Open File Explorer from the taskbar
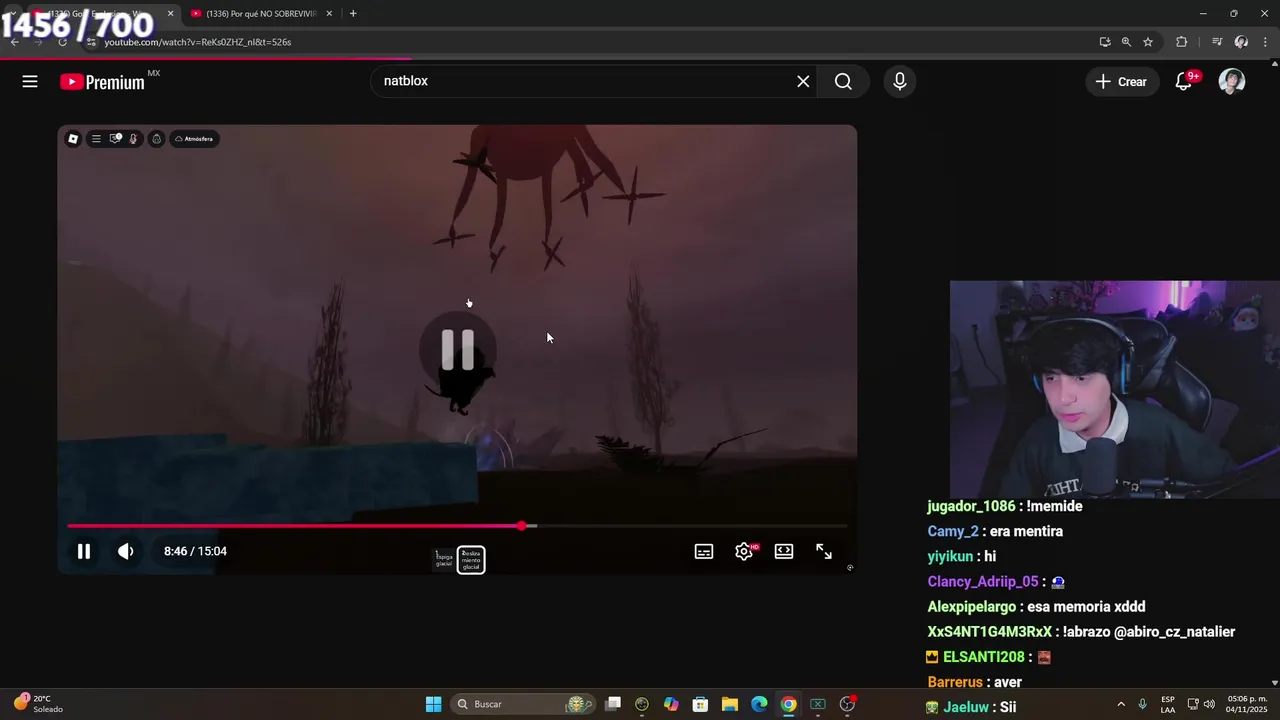Viewport: 1280px width, 720px height. coord(730,704)
